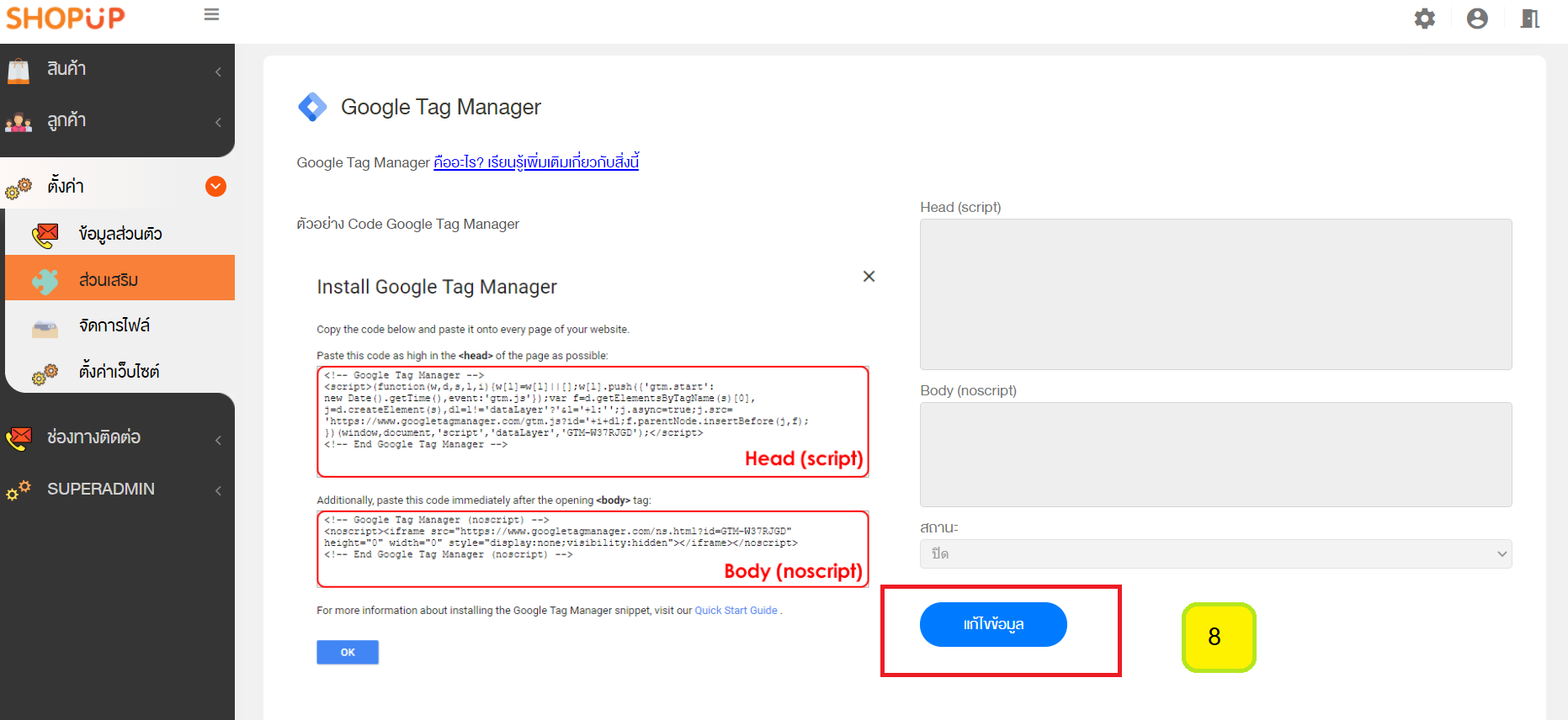
Task: Click the Body noscript example code box
Action: pyautogui.click(x=593, y=548)
